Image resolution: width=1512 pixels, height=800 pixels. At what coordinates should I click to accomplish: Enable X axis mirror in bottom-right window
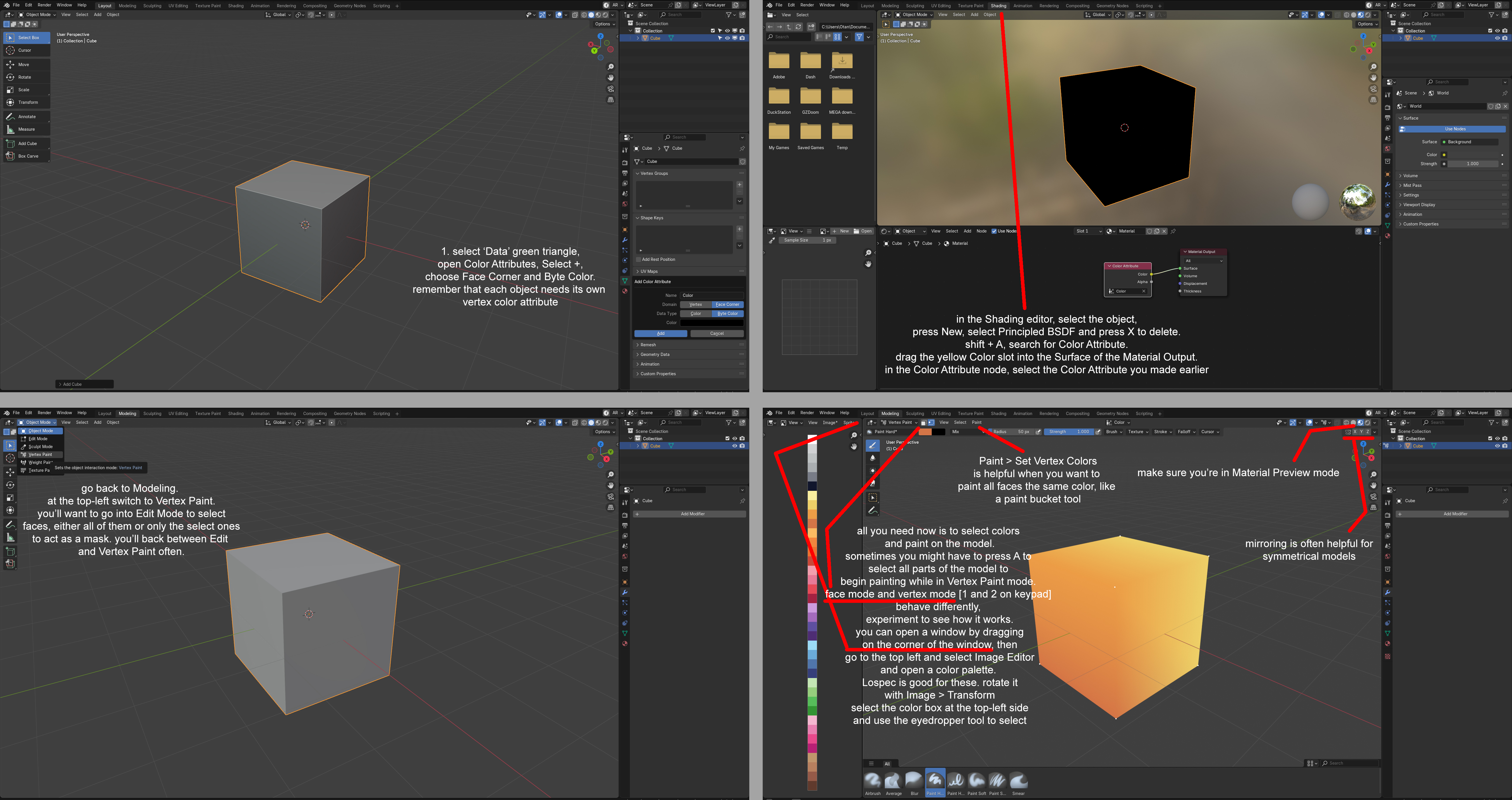tap(1355, 432)
